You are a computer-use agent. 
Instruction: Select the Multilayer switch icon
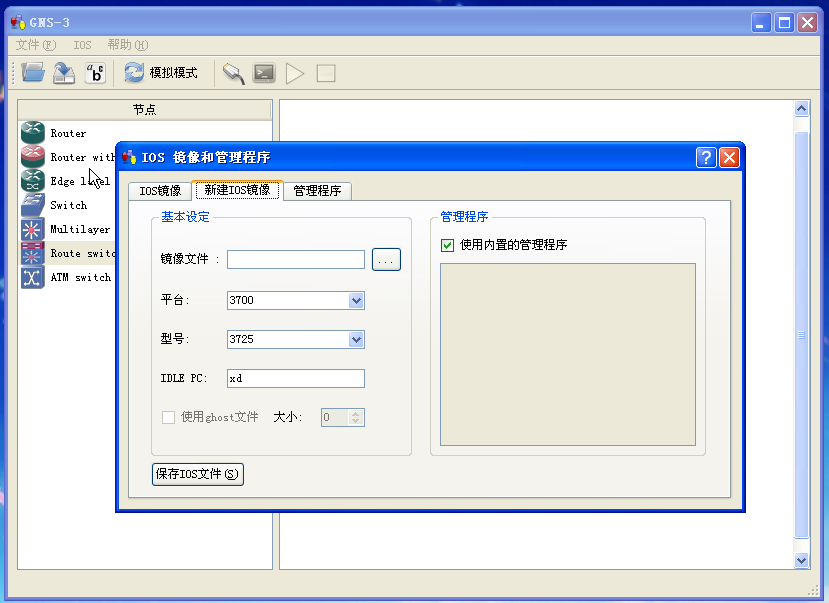(x=30, y=229)
